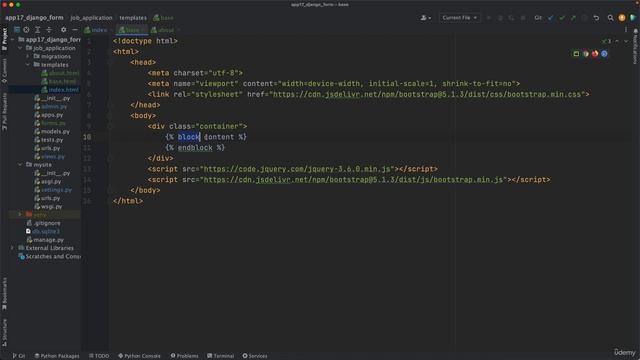Open page in Safari browser icon
This screenshot has width=640, height=360.
click(x=604, y=53)
